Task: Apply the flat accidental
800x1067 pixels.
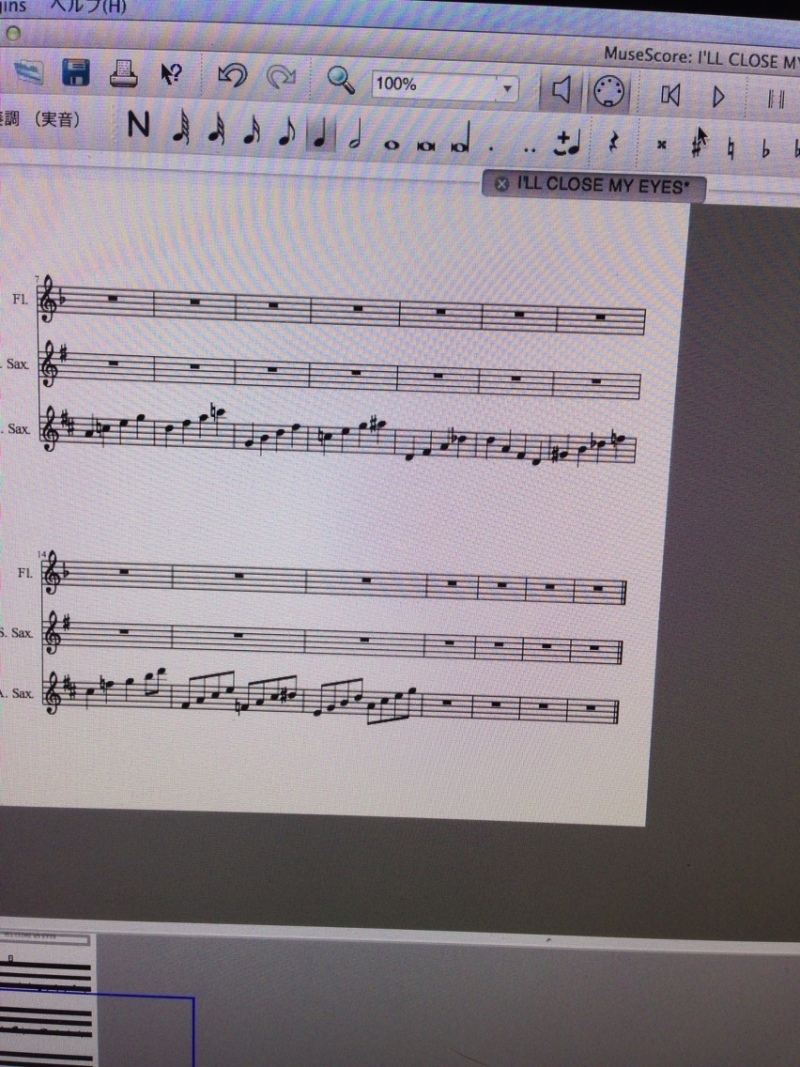Action: (765, 149)
